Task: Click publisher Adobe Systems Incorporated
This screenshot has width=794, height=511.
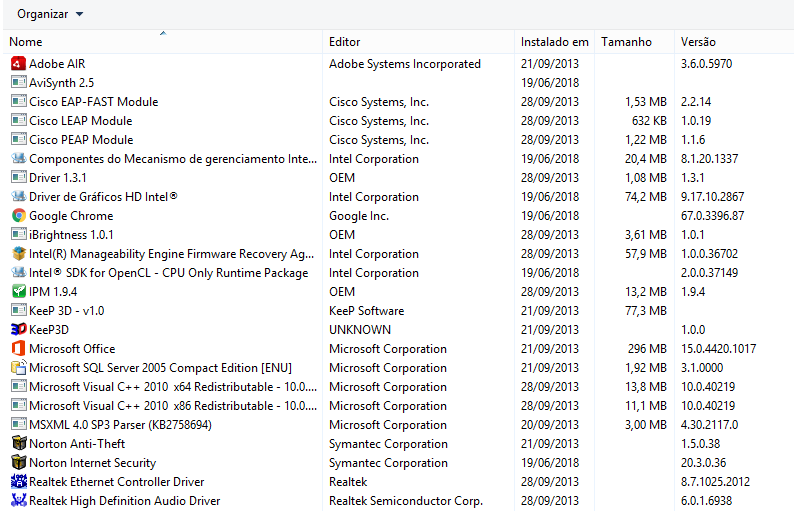Action: (405, 64)
